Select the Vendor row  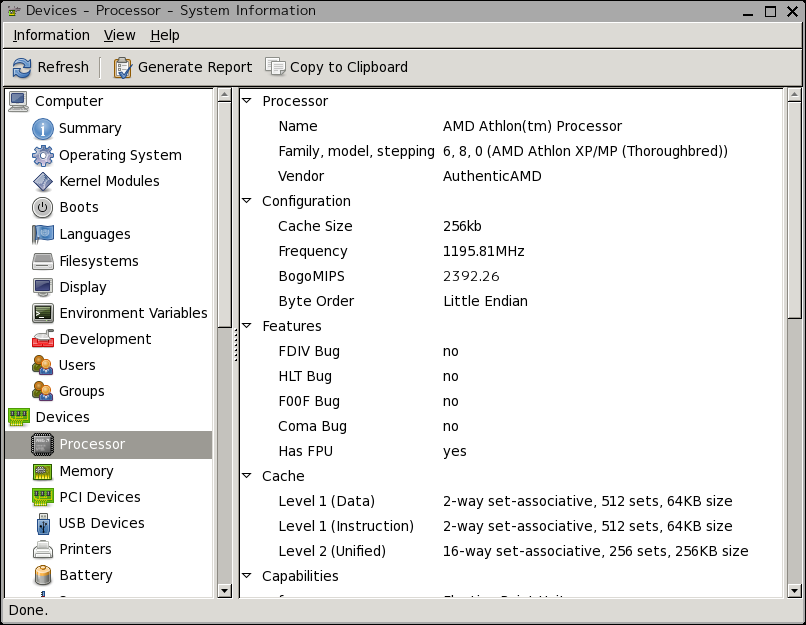[513, 176]
